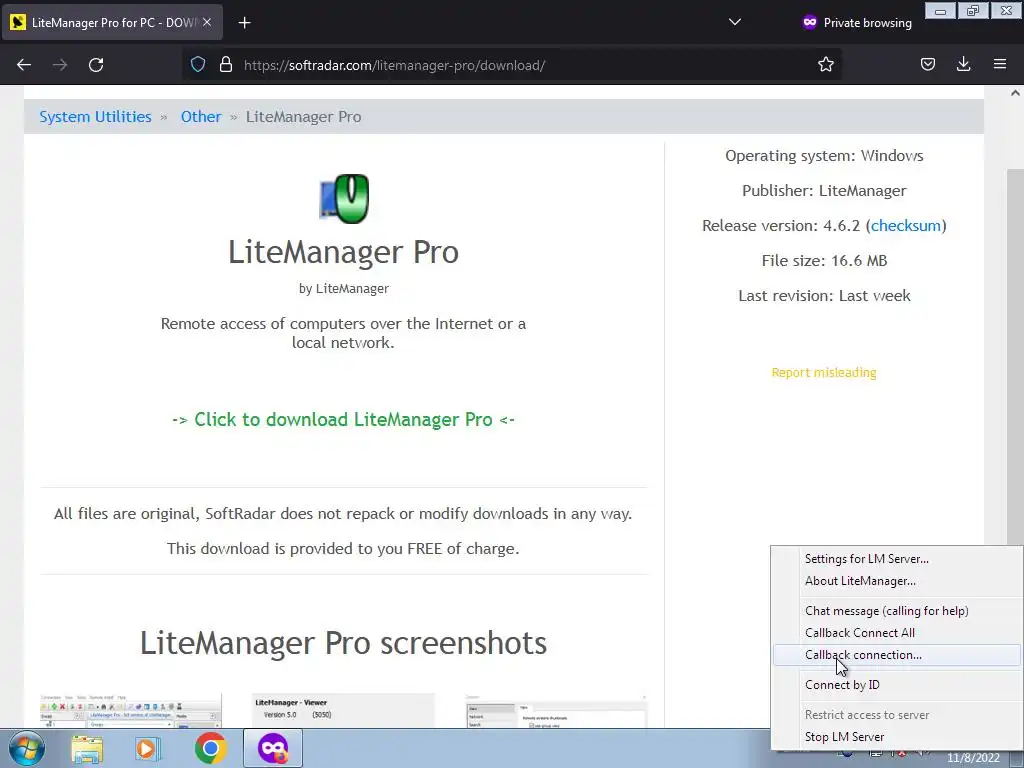Image resolution: width=1024 pixels, height=768 pixels.
Task: Open the third screenshot thumbnail
Action: (x=556, y=711)
